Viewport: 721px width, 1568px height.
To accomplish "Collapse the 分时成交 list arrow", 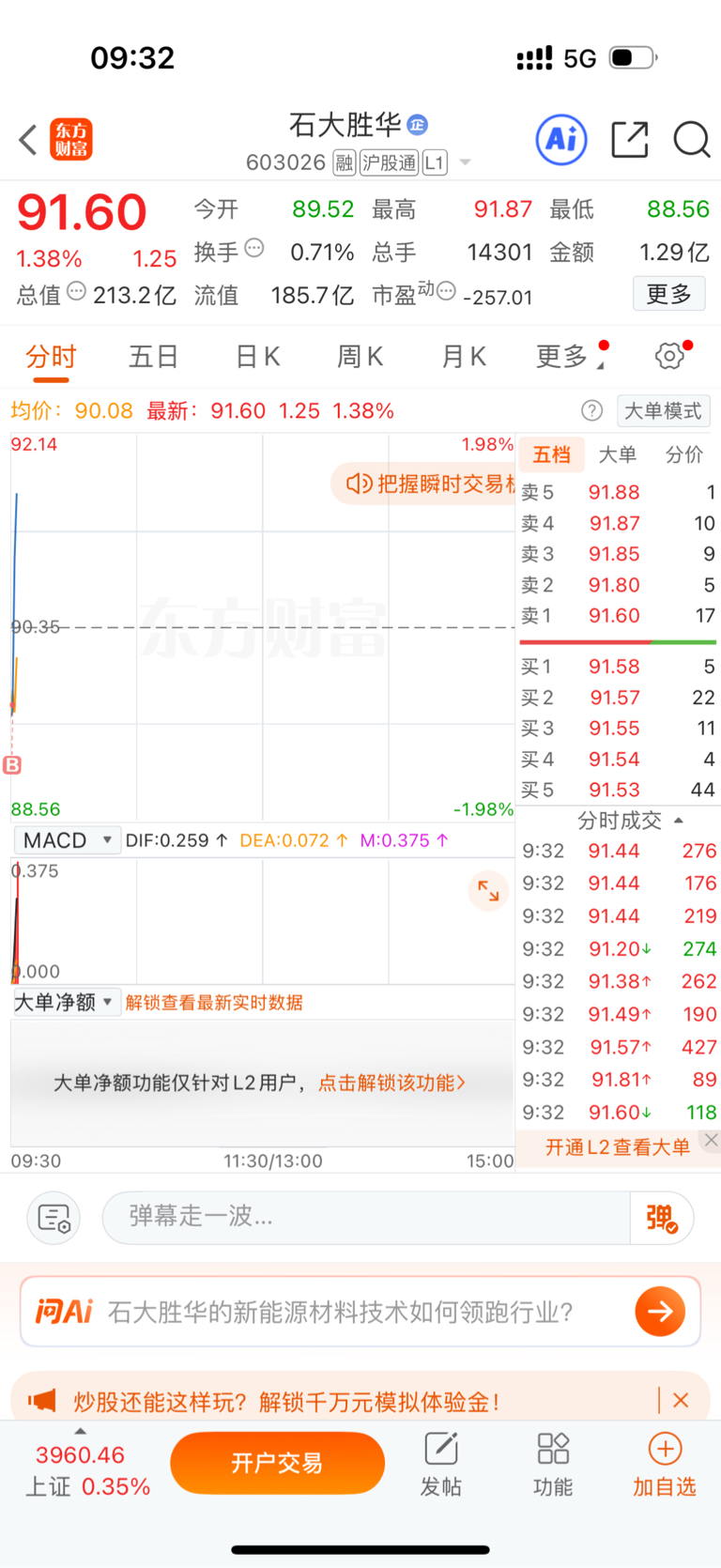I will tap(679, 821).
